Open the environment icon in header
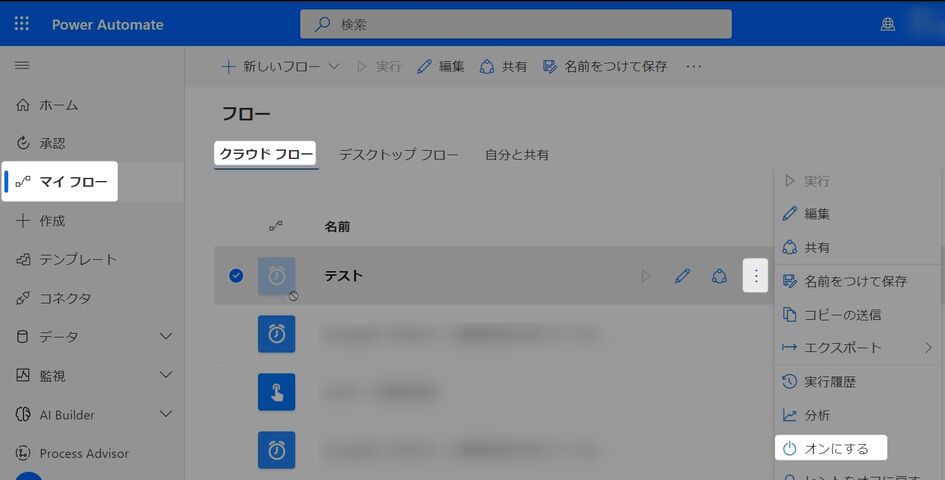Viewport: 945px width, 480px height. (x=887, y=24)
